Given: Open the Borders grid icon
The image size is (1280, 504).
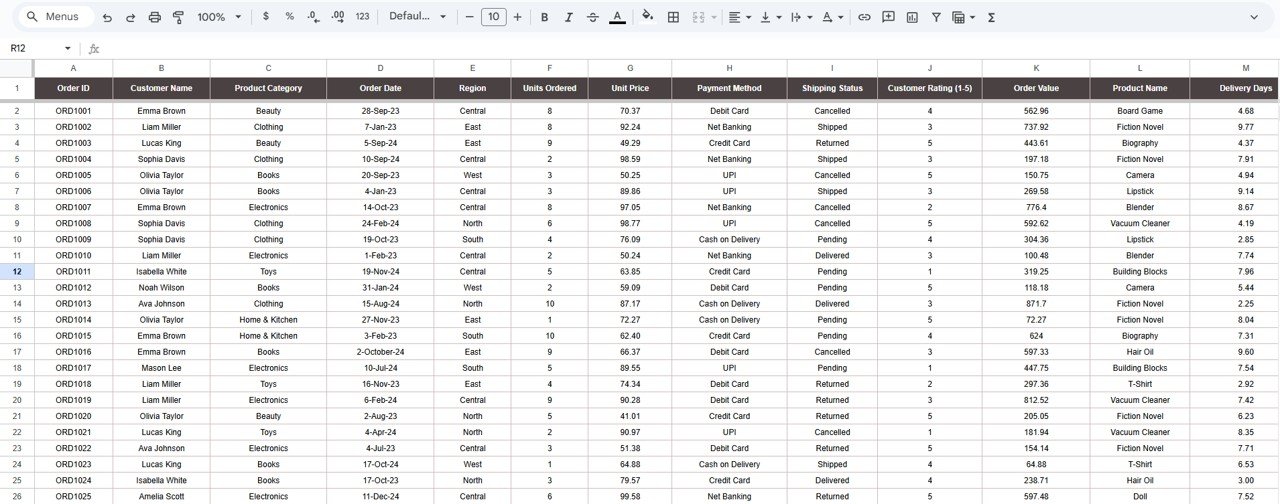Looking at the screenshot, I should (x=674, y=17).
